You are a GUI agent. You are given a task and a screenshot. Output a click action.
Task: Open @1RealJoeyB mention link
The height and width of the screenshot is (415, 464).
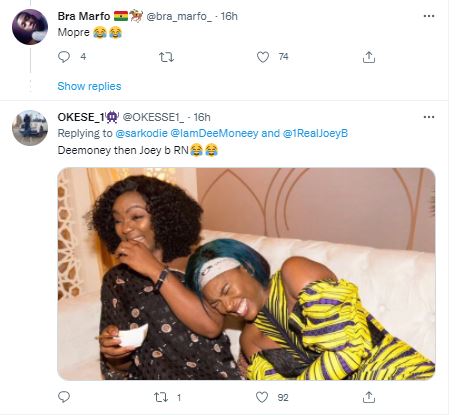coord(315,133)
